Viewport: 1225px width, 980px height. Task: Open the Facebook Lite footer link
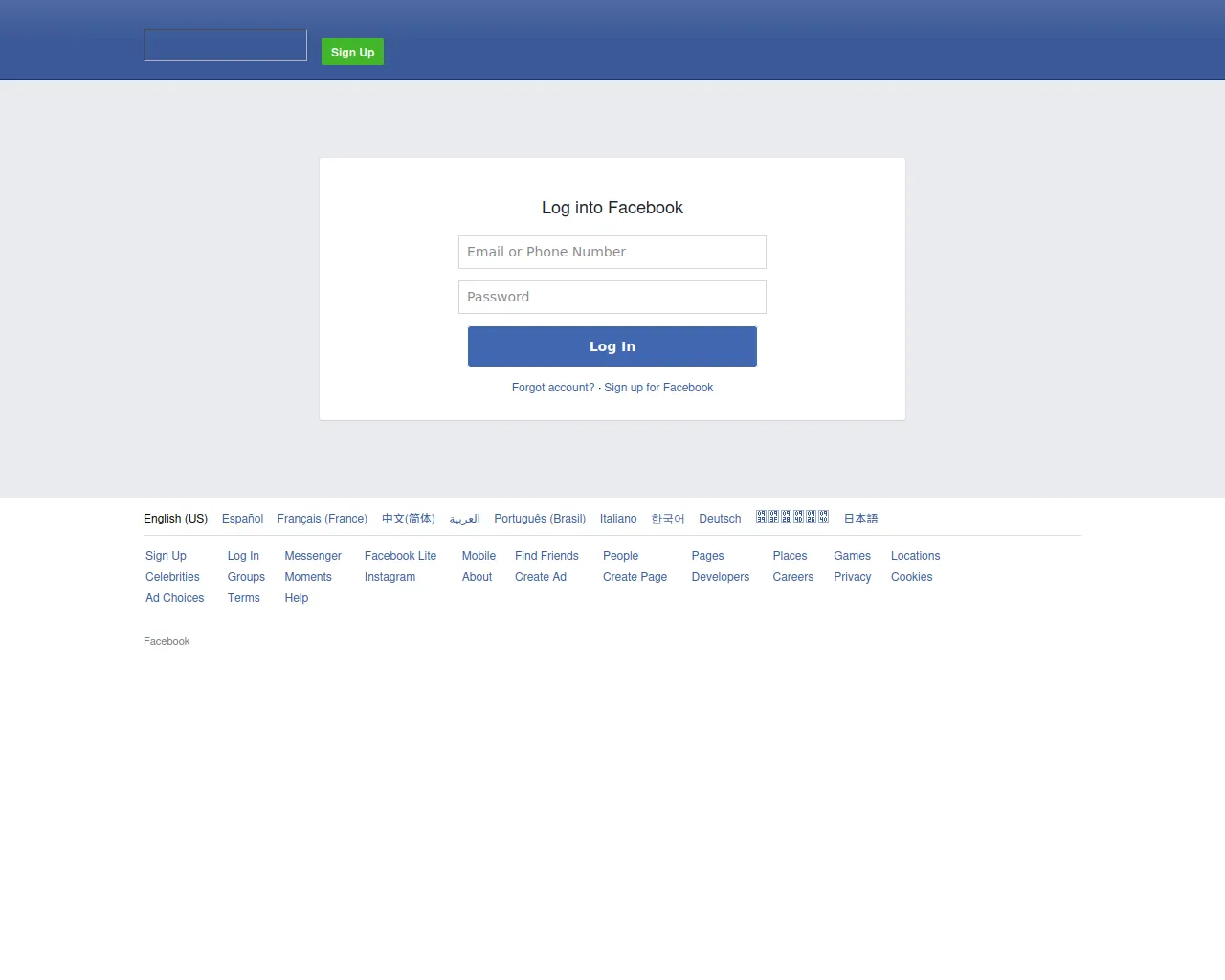click(400, 555)
